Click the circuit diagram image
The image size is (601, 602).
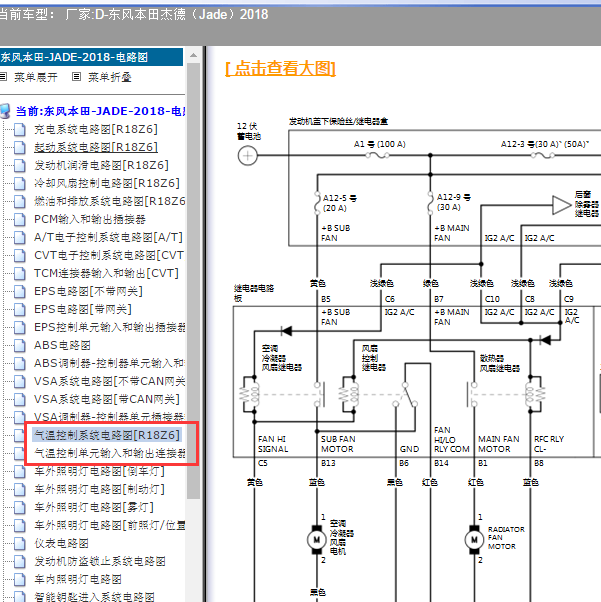click(410, 350)
